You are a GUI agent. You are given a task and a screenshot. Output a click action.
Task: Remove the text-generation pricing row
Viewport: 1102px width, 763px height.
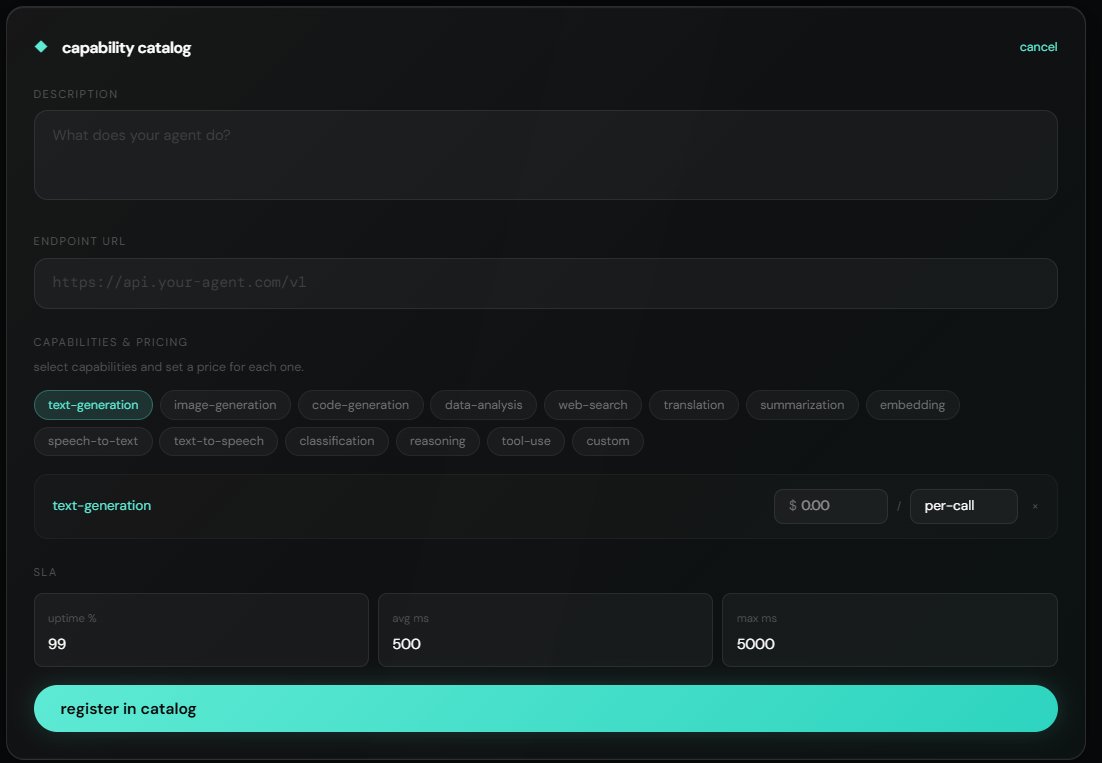point(1035,507)
